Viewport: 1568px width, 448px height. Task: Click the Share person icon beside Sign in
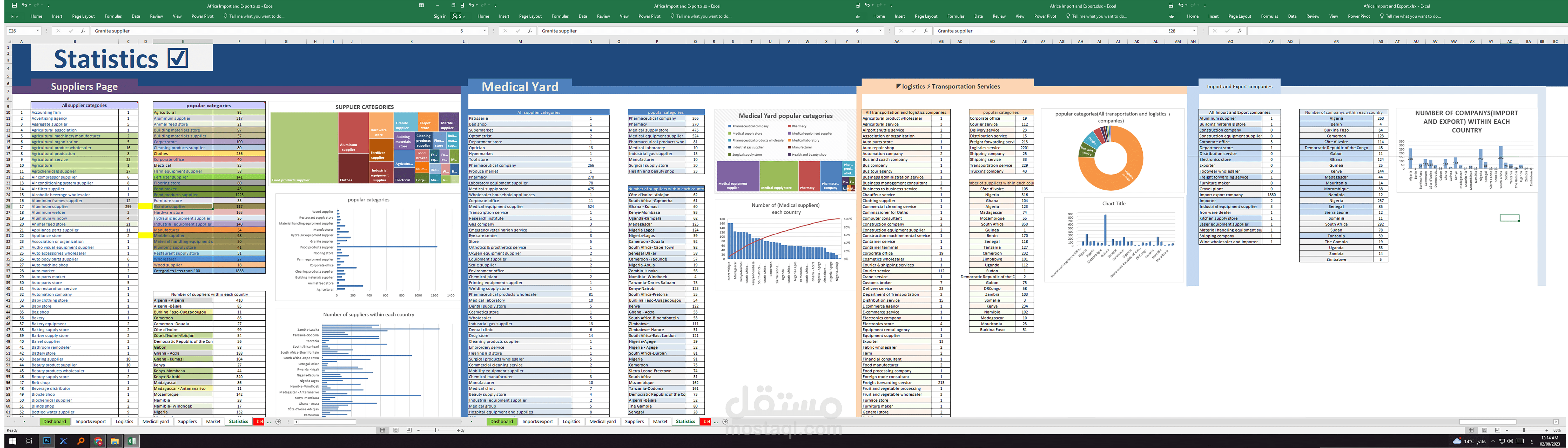click(455, 16)
